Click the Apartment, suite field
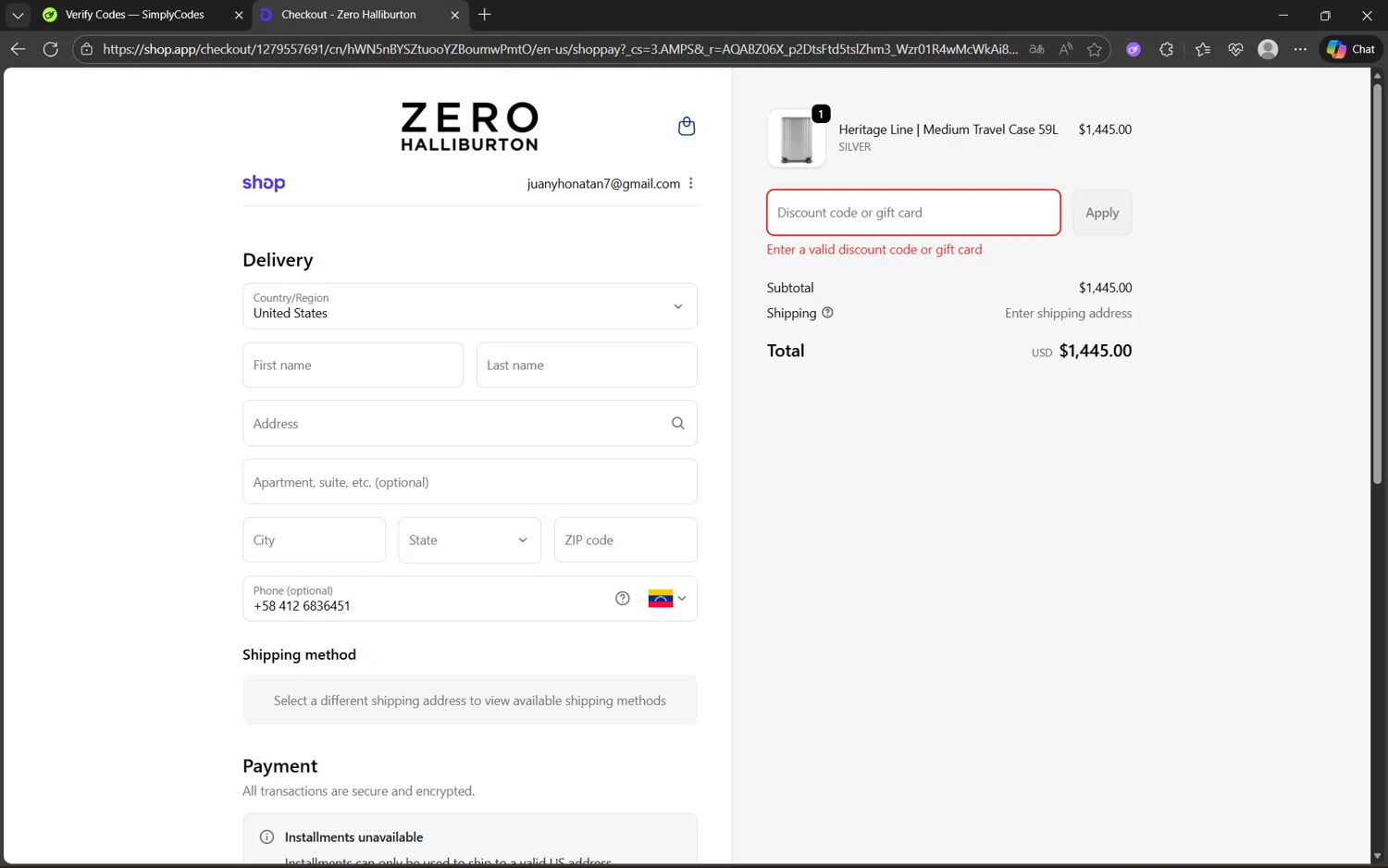Screen dimensions: 1388x868 (470, 482)
